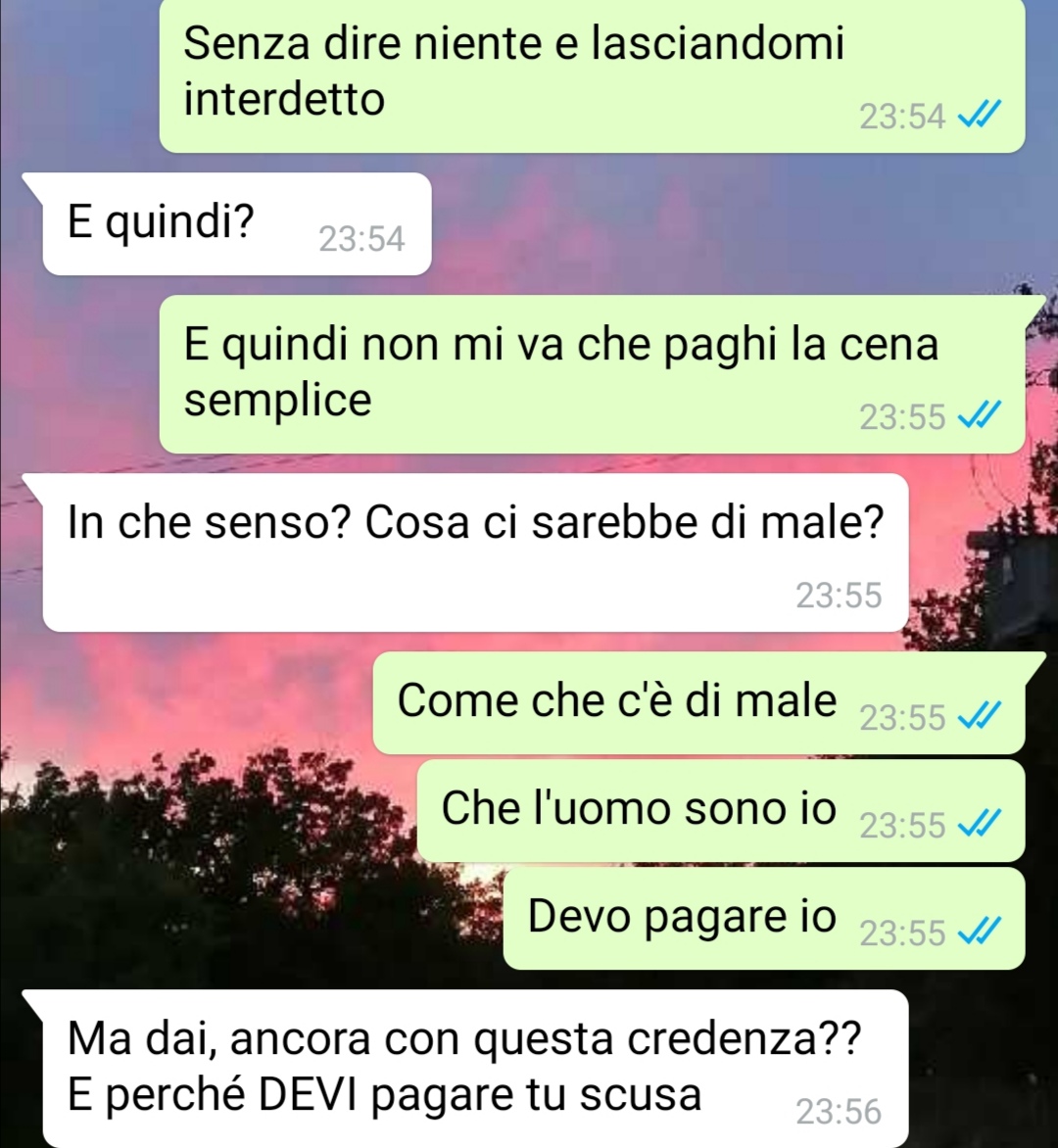Tap the 23:54 timestamp on 'E quindi?' message
This screenshot has height=1148, width=1058.
(x=361, y=239)
